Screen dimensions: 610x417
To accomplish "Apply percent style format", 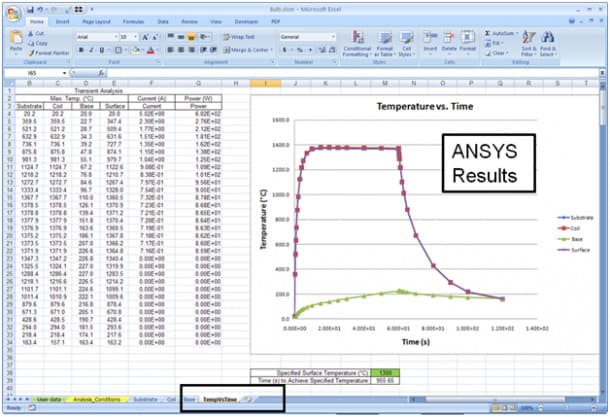I will coord(300,50).
